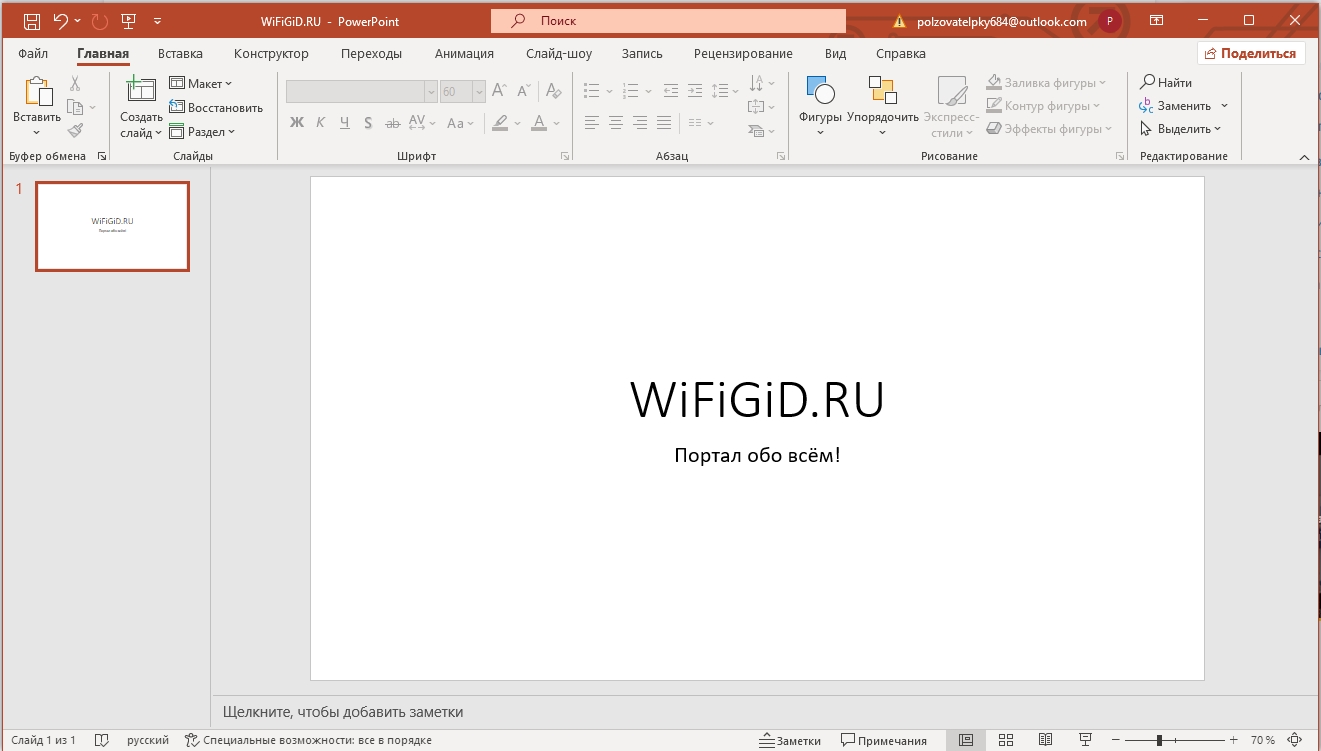The width and height of the screenshot is (1321, 751).
Task: Switch to the Конструктор tab
Action: click(x=271, y=54)
